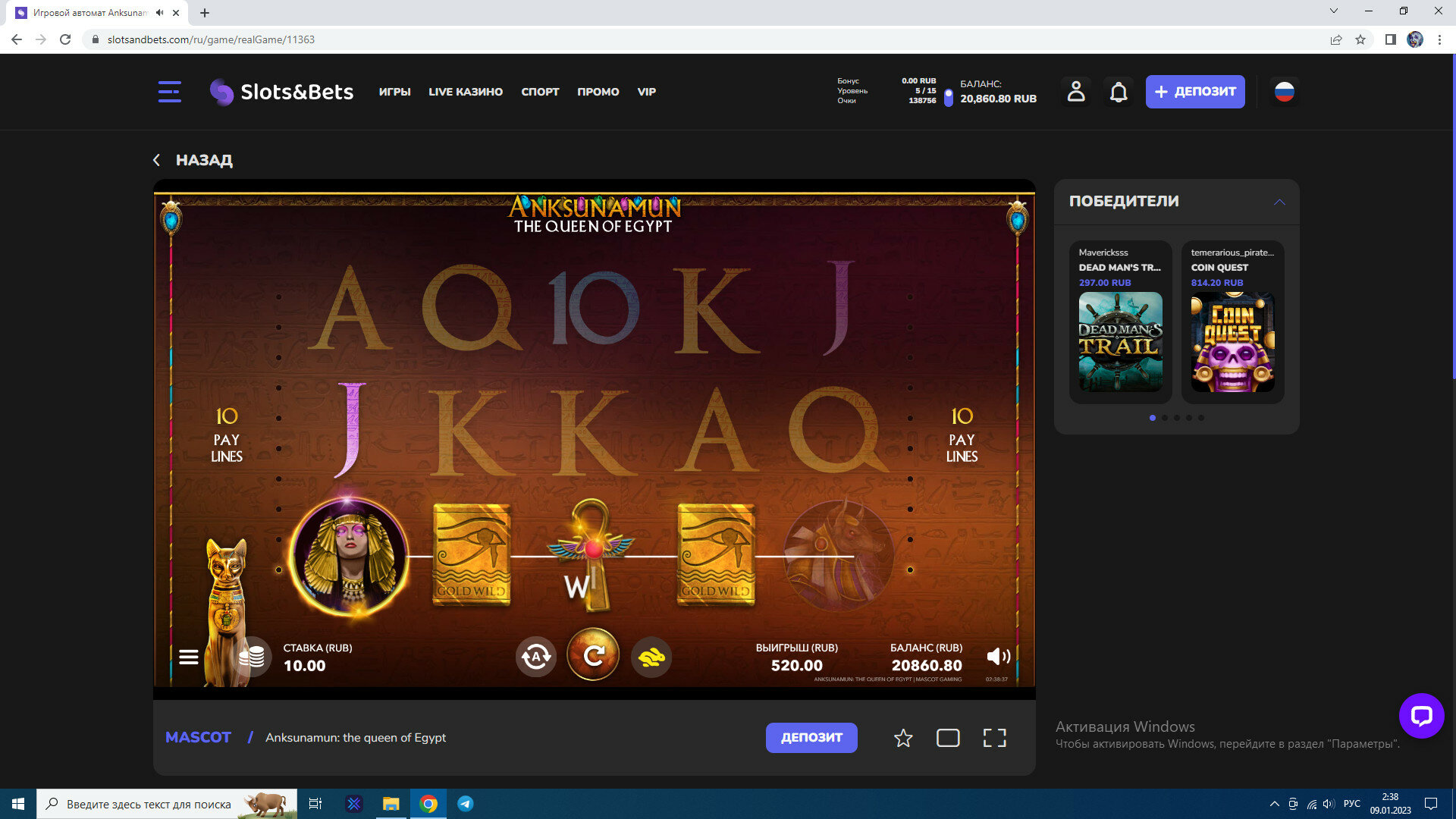Switch to theater mode rectangle icon
Screen dimensions: 1456x819
[948, 738]
